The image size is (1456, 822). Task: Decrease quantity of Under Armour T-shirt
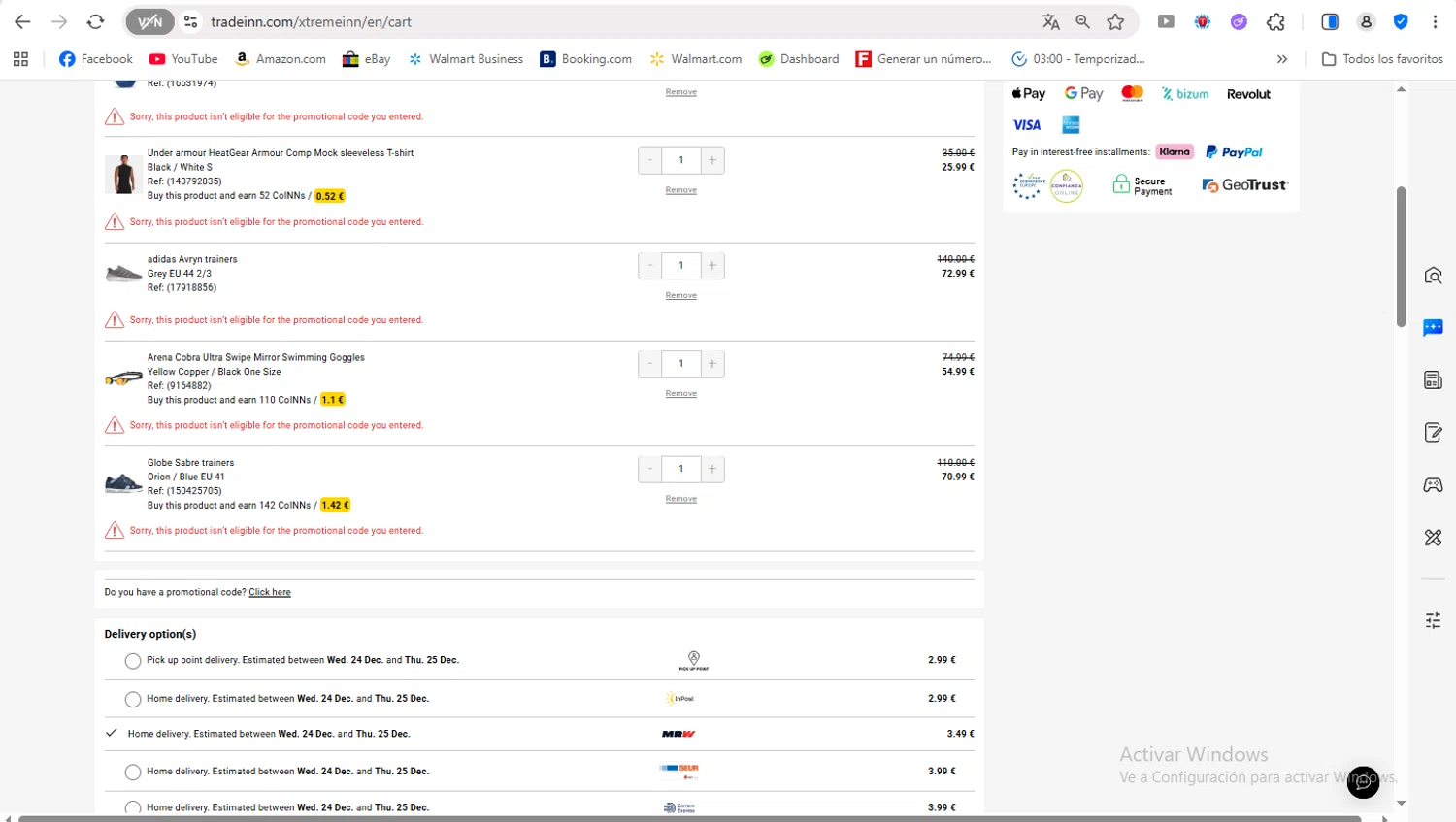[x=650, y=160]
